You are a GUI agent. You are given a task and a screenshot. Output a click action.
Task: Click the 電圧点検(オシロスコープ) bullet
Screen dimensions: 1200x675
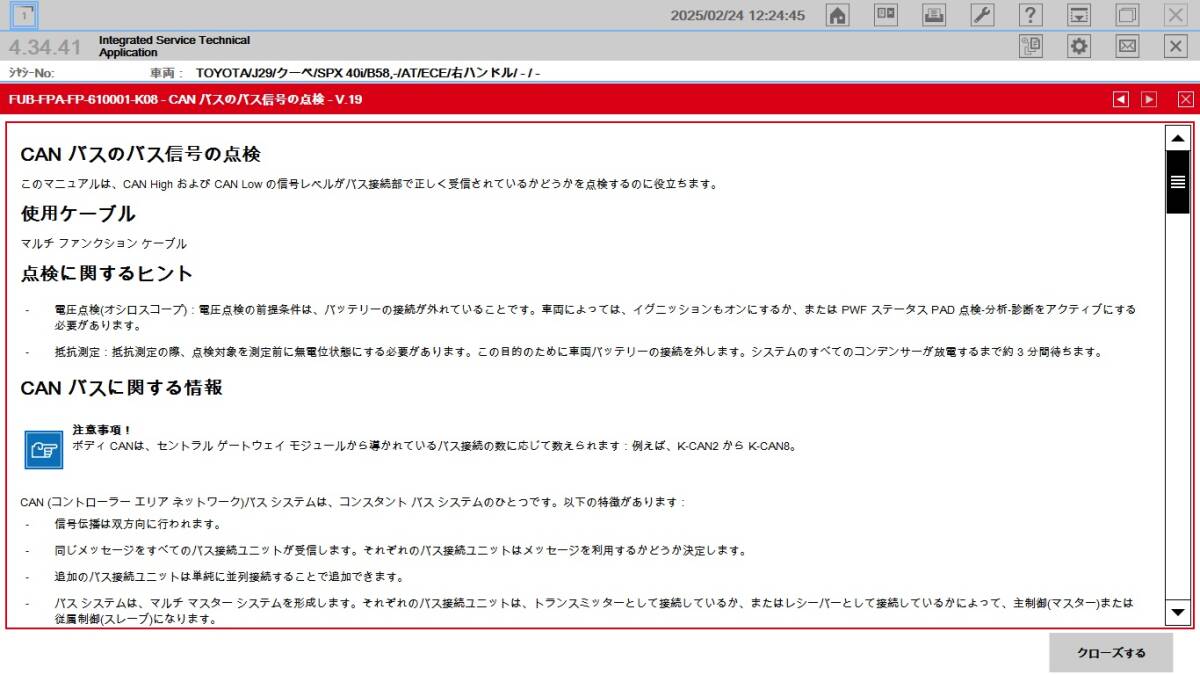pyautogui.click(x=595, y=317)
